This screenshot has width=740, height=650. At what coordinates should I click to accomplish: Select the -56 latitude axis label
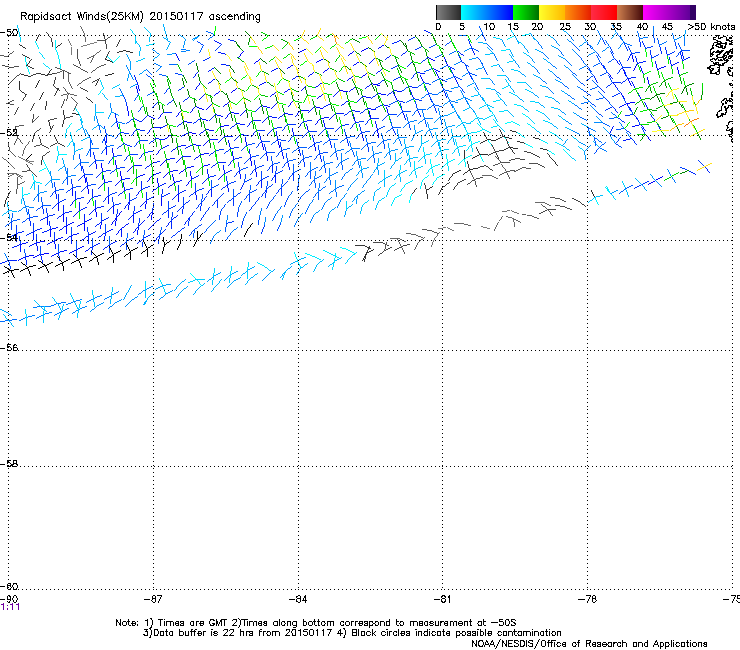9,347
